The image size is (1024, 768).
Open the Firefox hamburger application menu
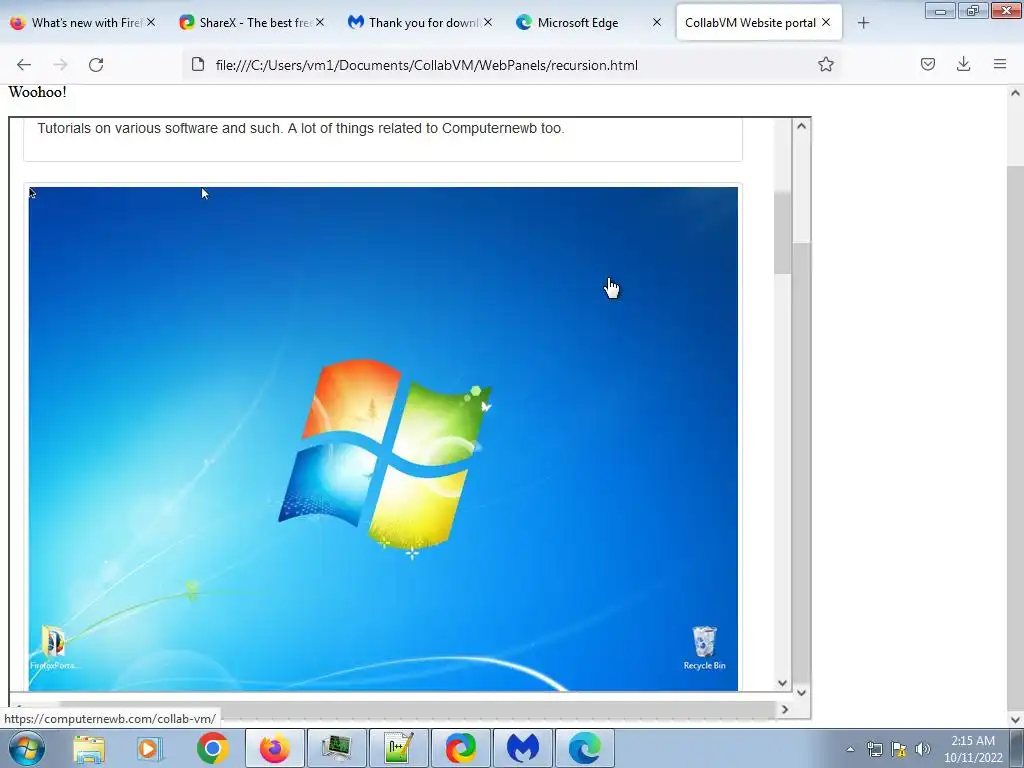tap(999, 64)
